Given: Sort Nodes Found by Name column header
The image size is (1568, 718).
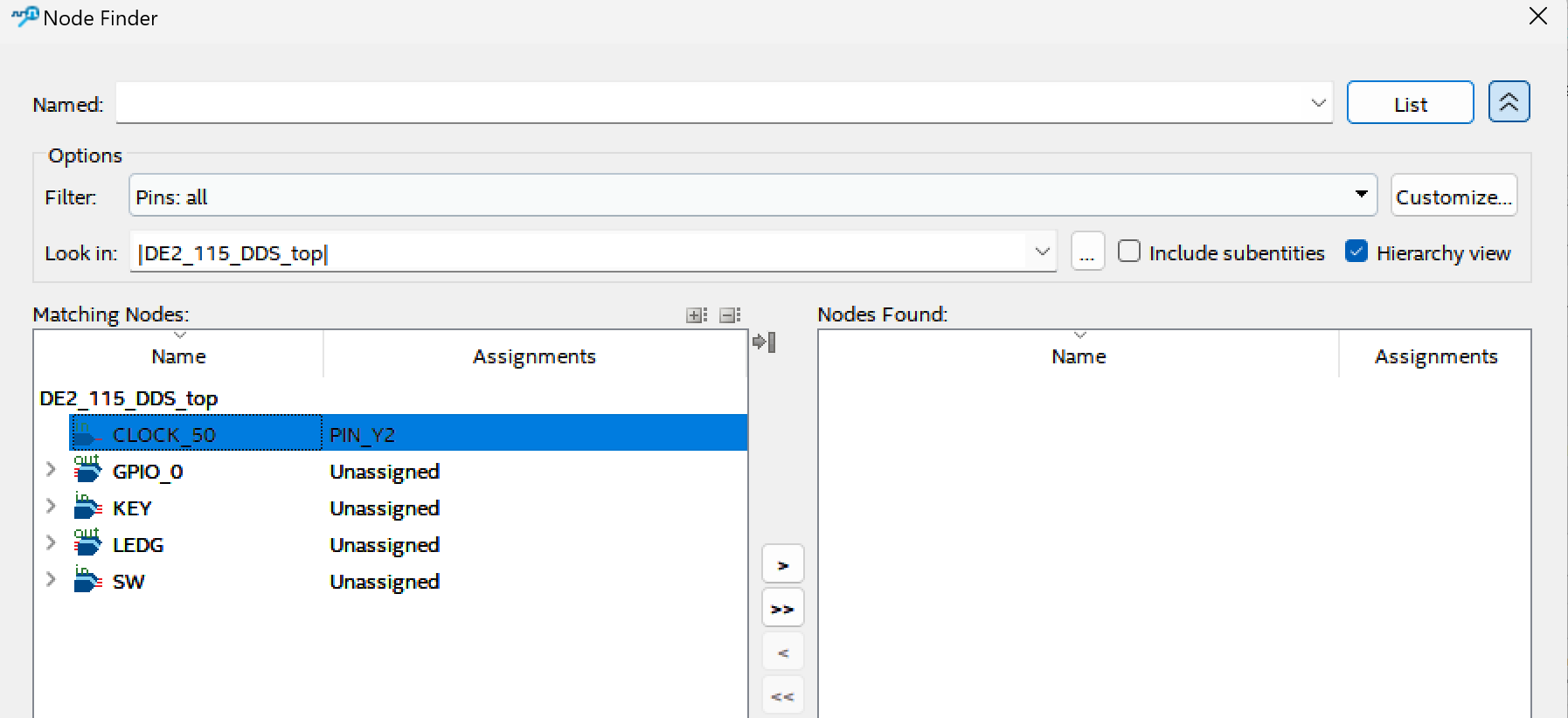Looking at the screenshot, I should tap(1079, 356).
